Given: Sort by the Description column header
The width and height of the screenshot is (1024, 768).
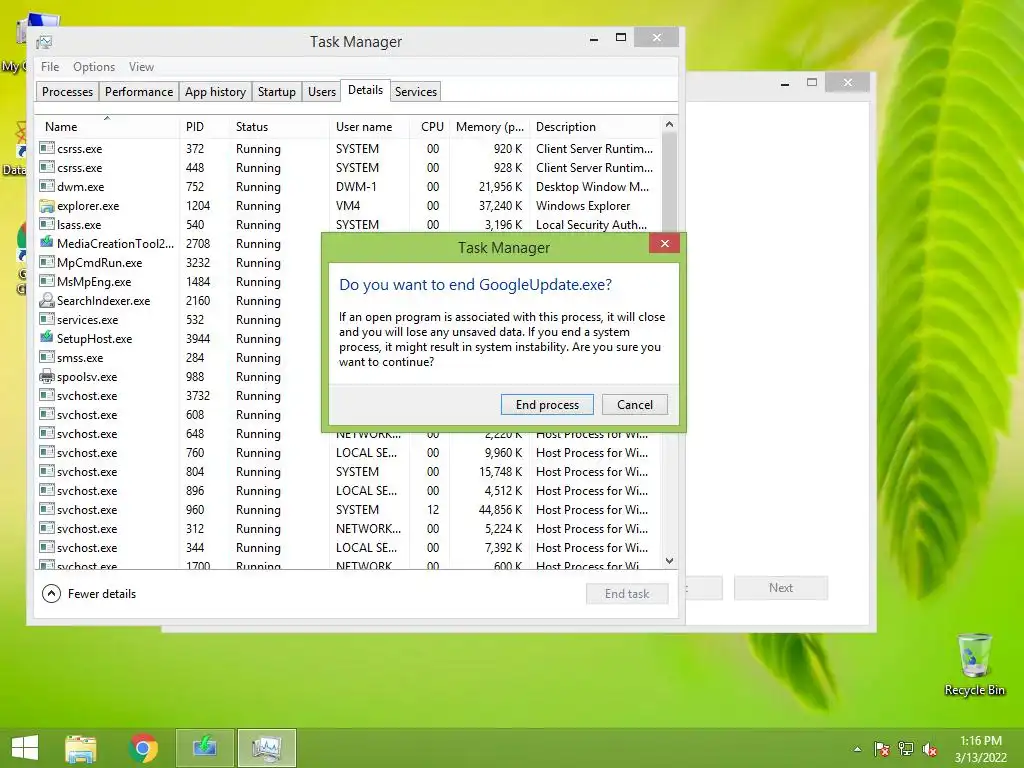Looking at the screenshot, I should pos(596,127).
